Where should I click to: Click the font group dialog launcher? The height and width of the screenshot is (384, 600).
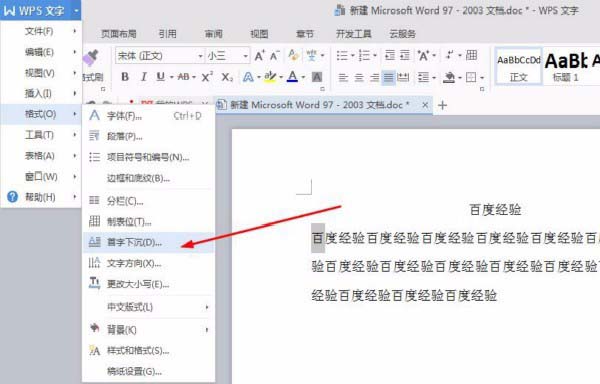[x=323, y=89]
